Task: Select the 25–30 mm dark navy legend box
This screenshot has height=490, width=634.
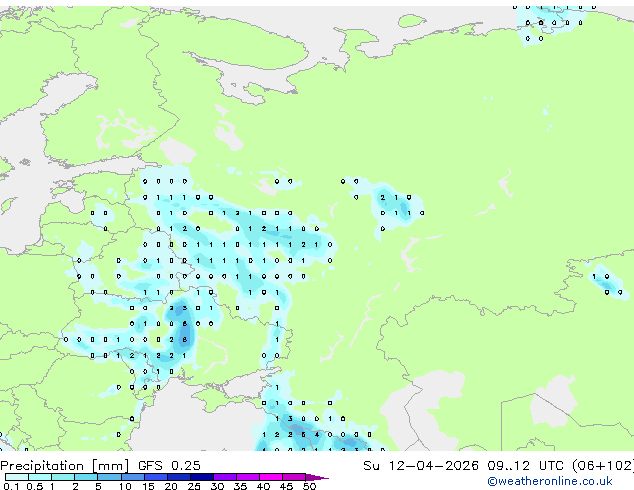Action: 202,477
